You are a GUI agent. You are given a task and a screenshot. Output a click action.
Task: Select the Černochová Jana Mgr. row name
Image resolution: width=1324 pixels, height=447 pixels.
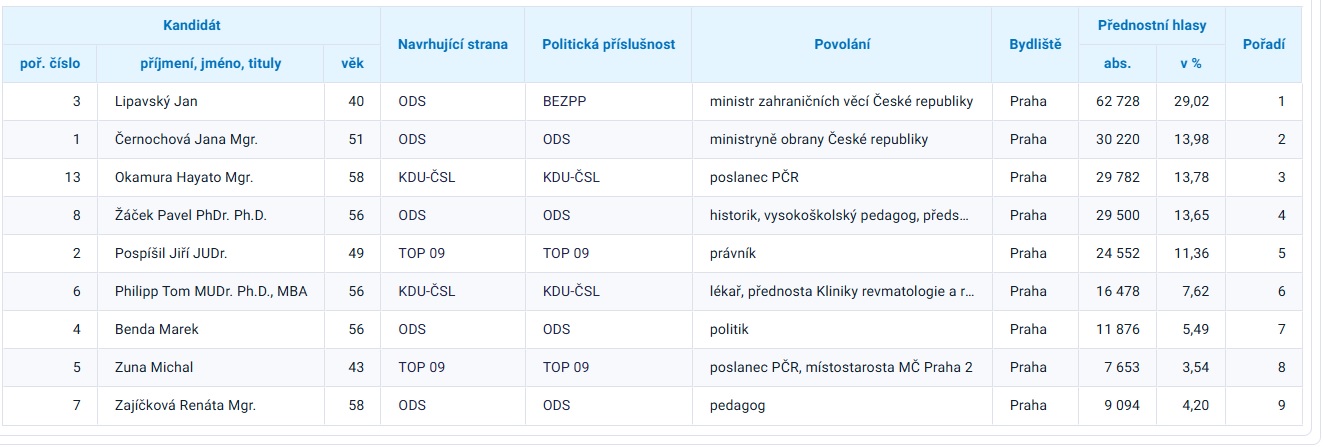click(x=186, y=139)
